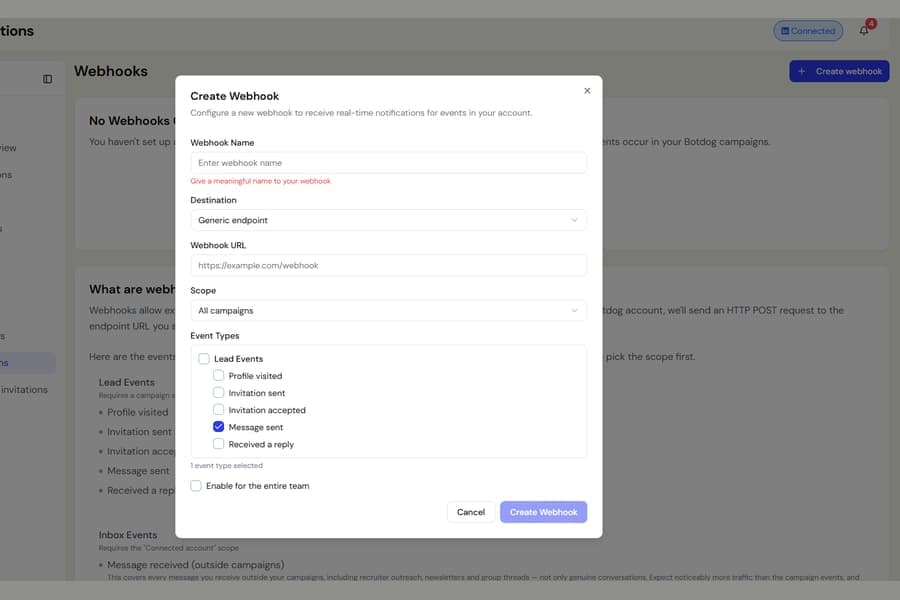Enable for the entire team checkbox
The height and width of the screenshot is (600, 900).
click(196, 486)
